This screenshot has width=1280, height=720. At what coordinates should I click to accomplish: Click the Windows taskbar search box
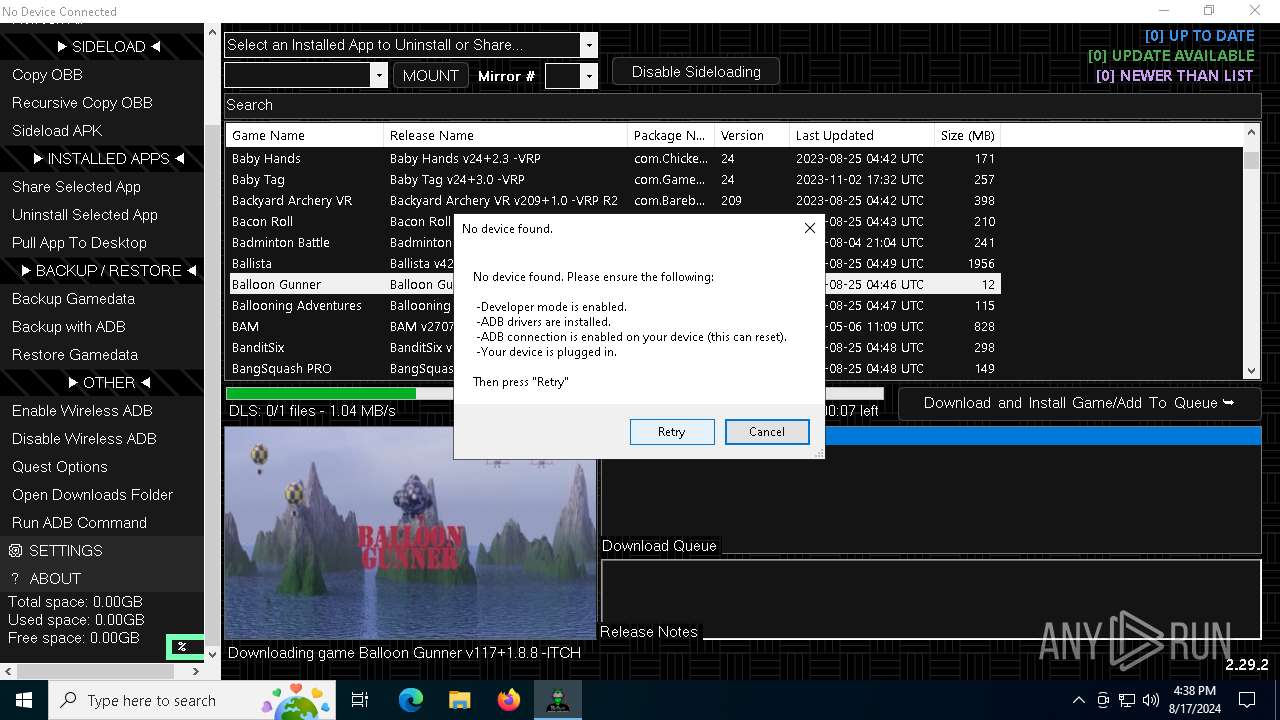pyautogui.click(x=193, y=700)
